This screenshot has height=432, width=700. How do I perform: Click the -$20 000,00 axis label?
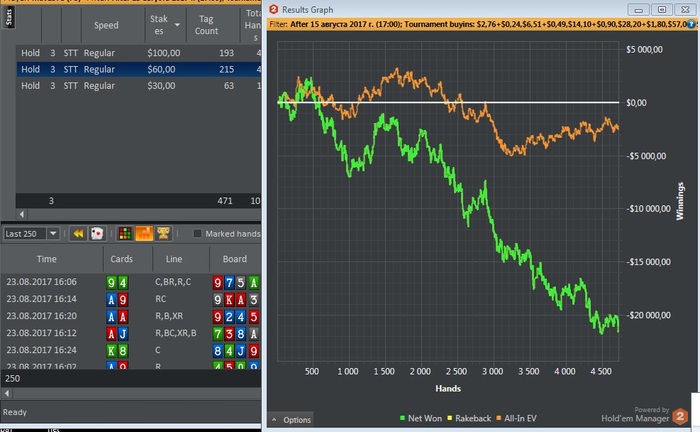(648, 315)
